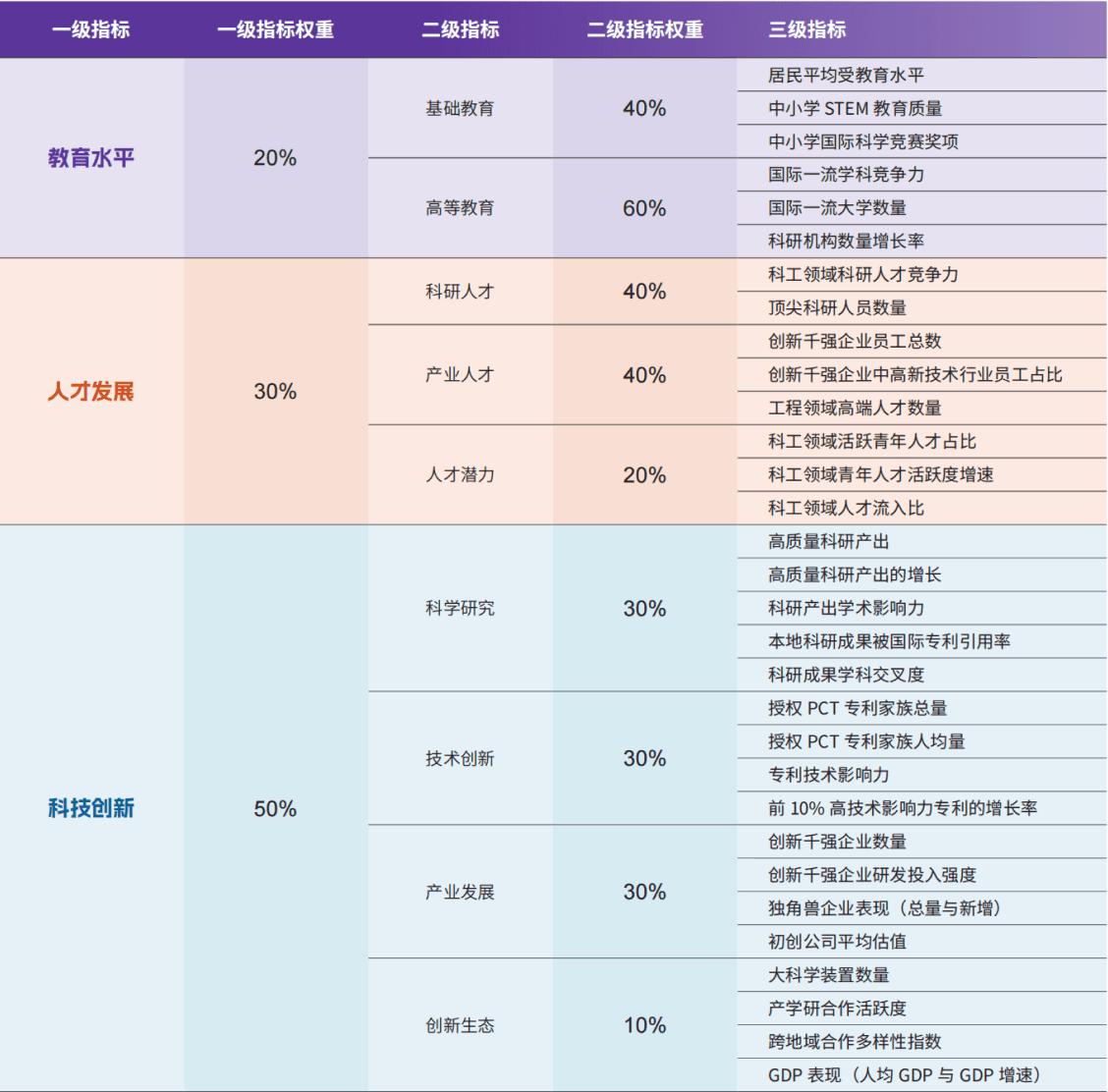Viewport: 1108px width, 1092px height.
Task: Select the 教育水平 category cell
Action: tap(91, 158)
